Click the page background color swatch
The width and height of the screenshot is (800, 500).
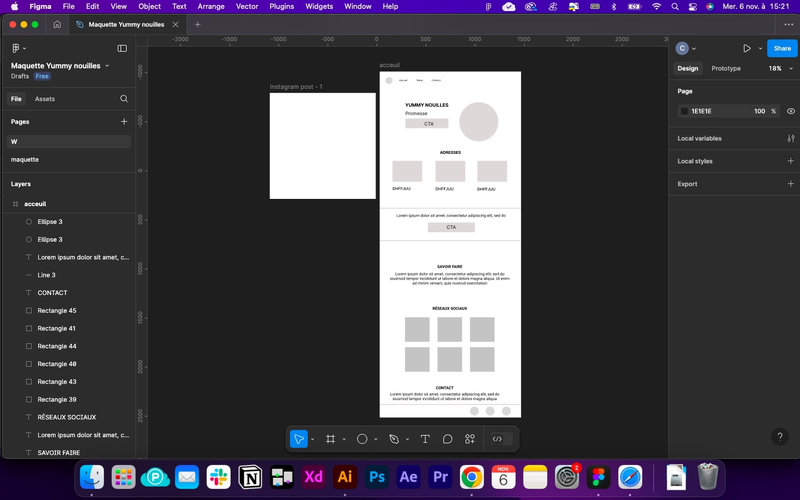point(684,111)
